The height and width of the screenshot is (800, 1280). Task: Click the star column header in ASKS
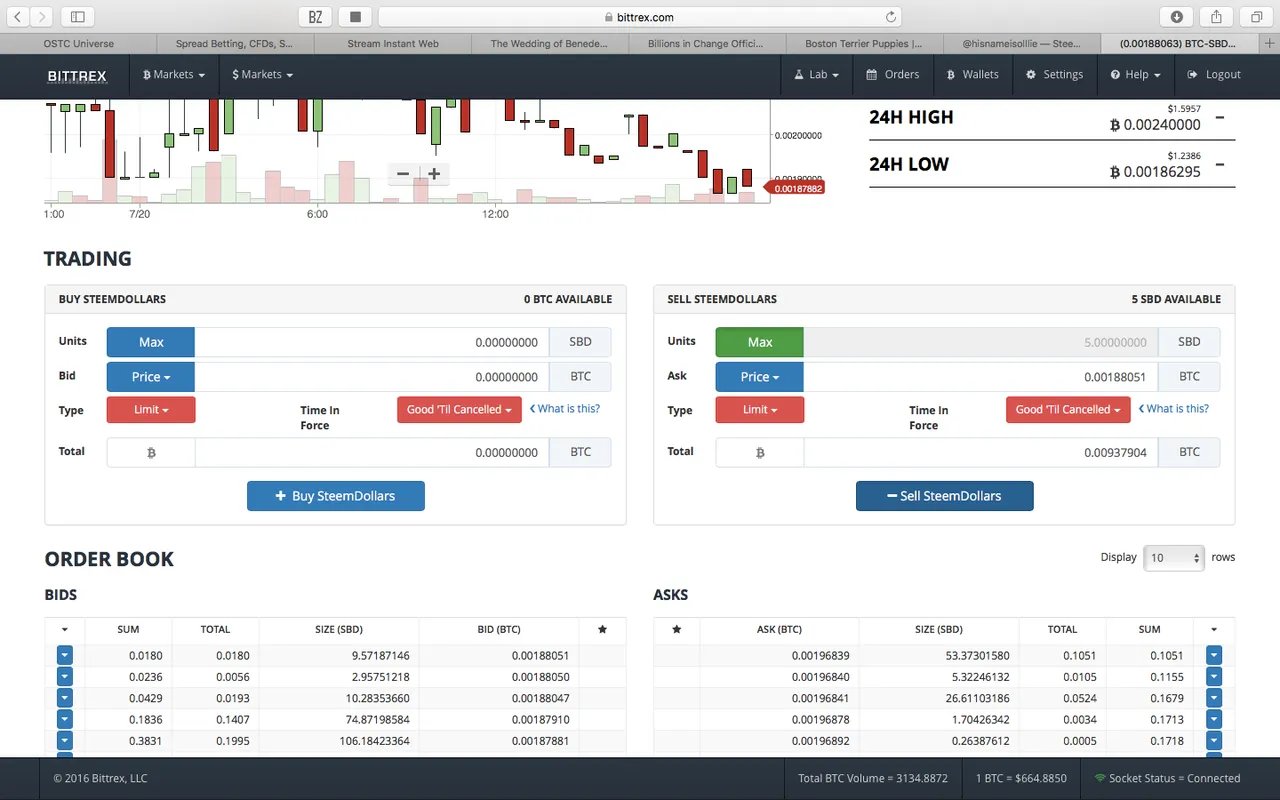(x=677, y=629)
